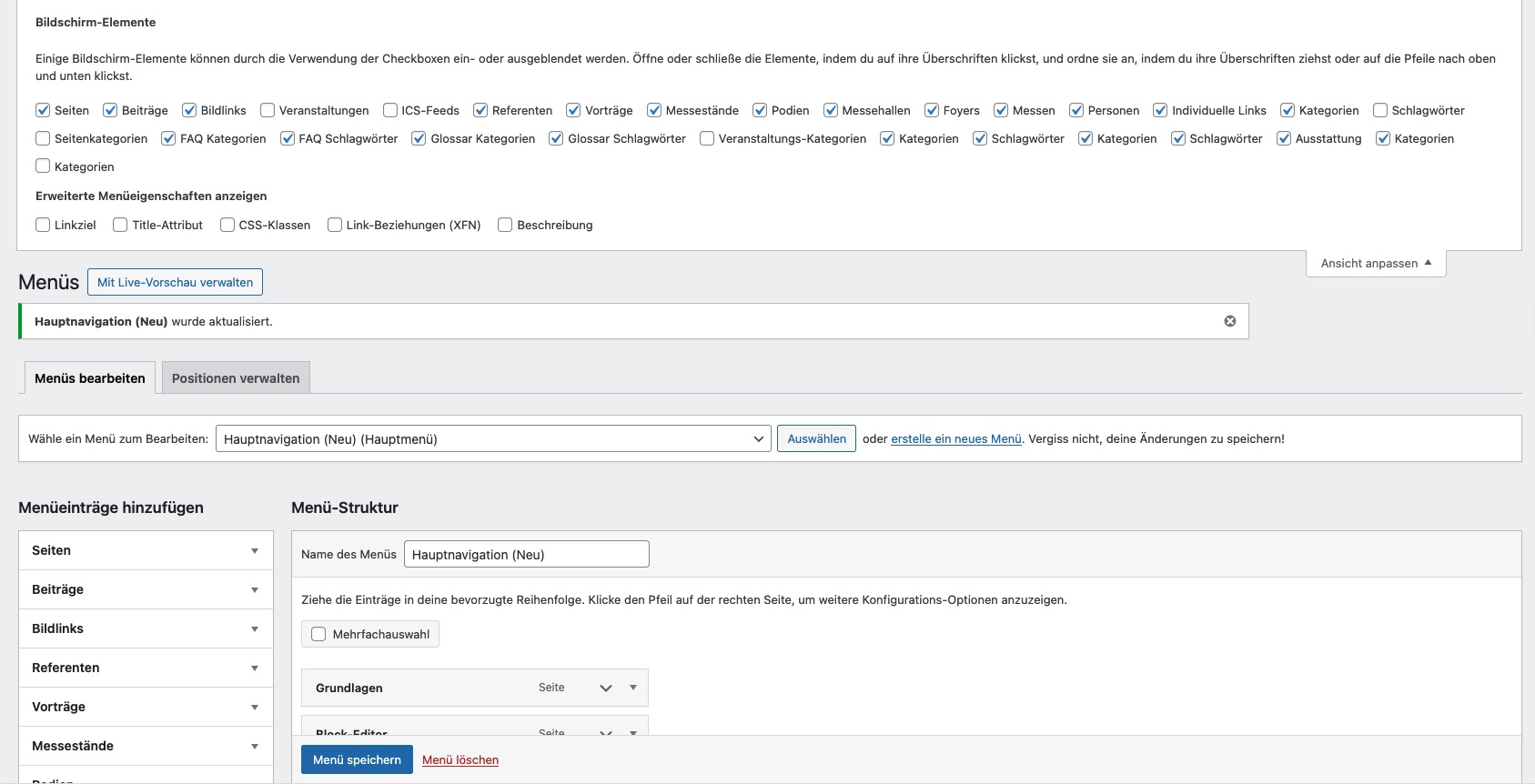Click the Name des Menüs text field
The image size is (1535, 784).
pyautogui.click(x=526, y=555)
